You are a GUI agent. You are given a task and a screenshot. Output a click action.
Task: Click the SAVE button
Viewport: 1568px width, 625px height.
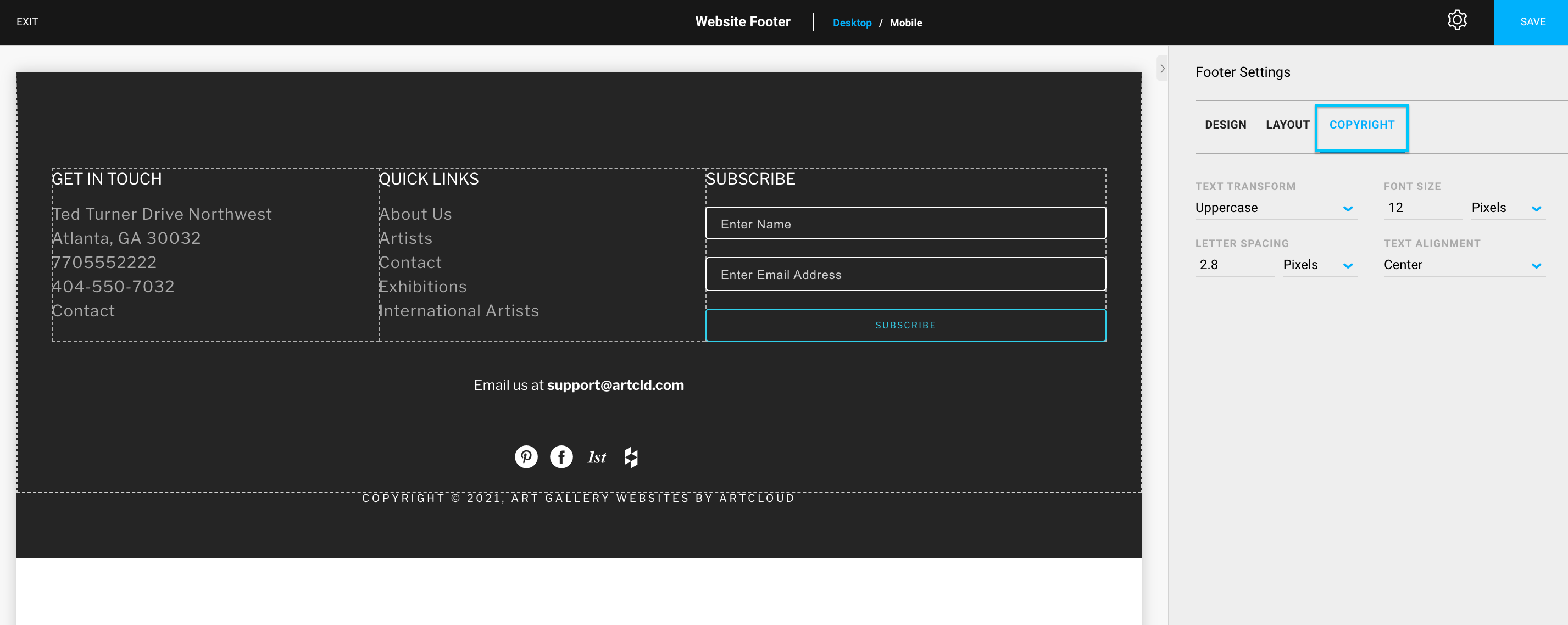[x=1533, y=22]
